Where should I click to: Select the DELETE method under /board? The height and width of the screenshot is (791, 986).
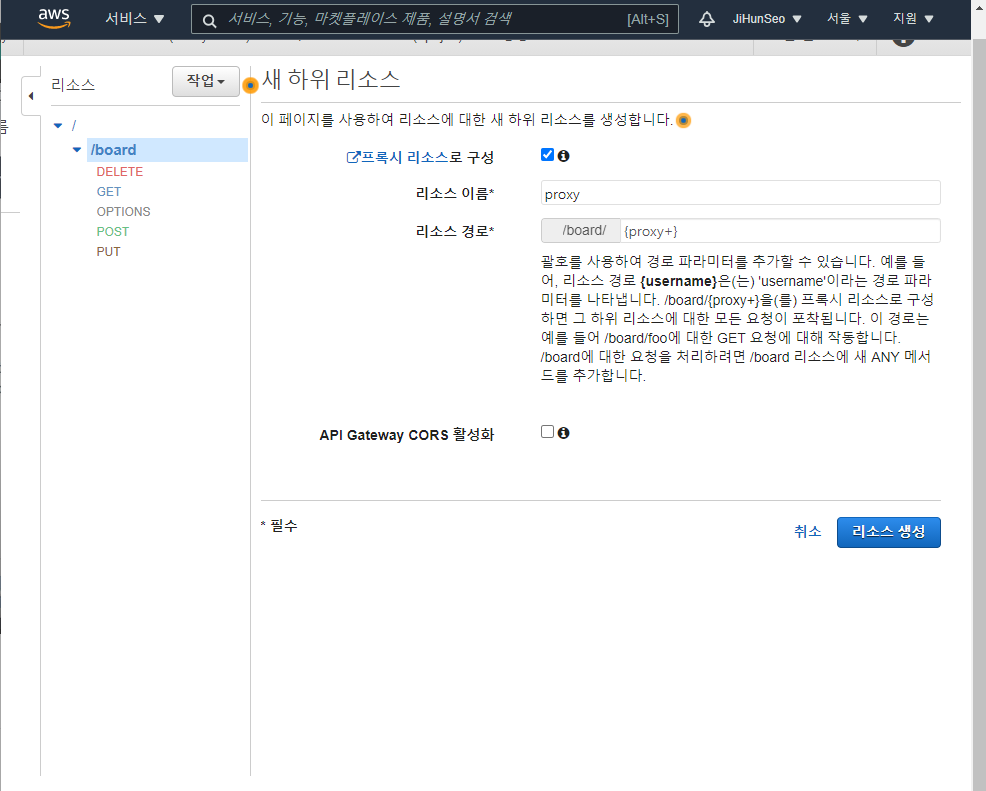point(119,171)
